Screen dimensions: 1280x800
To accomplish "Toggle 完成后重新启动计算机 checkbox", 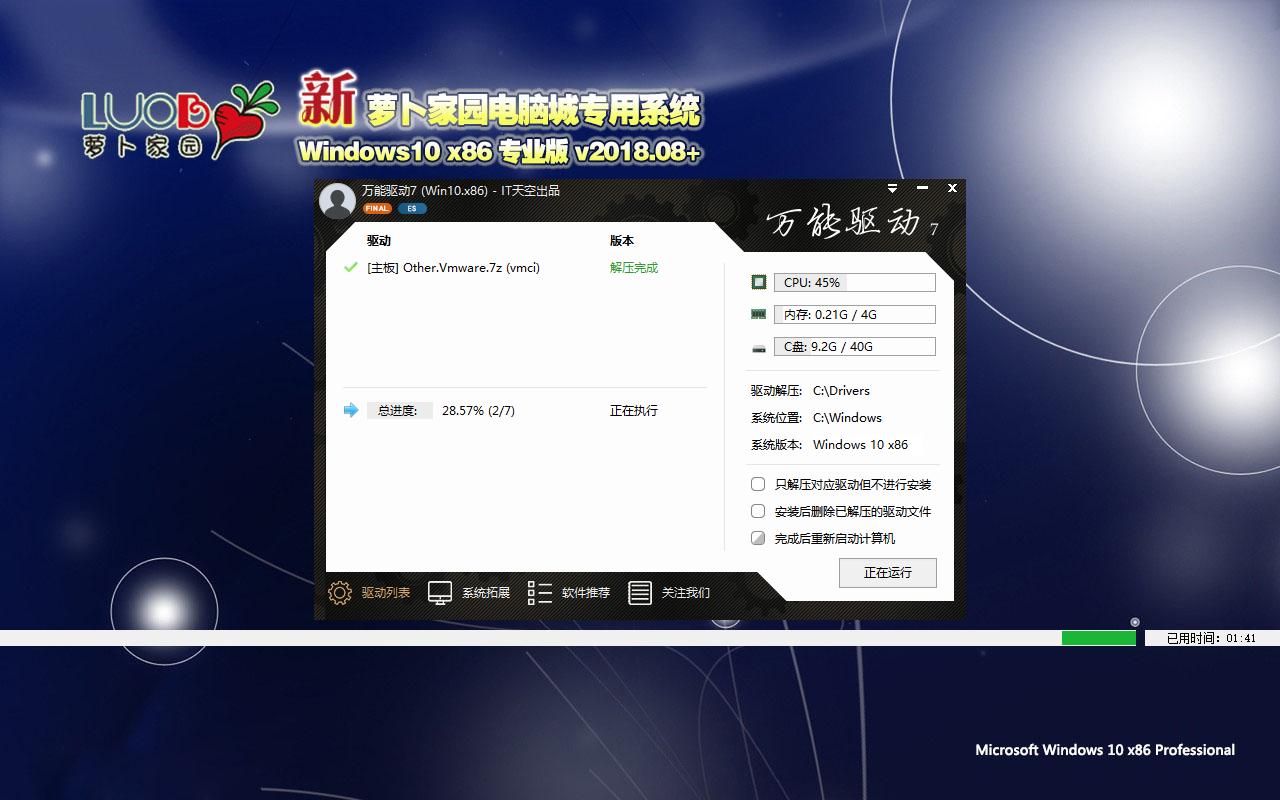I will coord(758,539).
